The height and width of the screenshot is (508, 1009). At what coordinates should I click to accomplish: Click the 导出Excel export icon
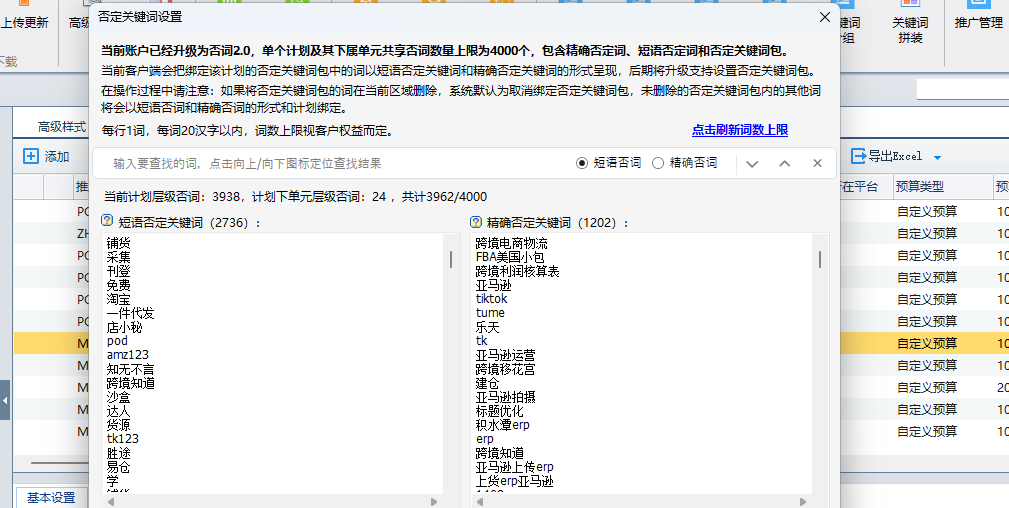[x=858, y=156]
